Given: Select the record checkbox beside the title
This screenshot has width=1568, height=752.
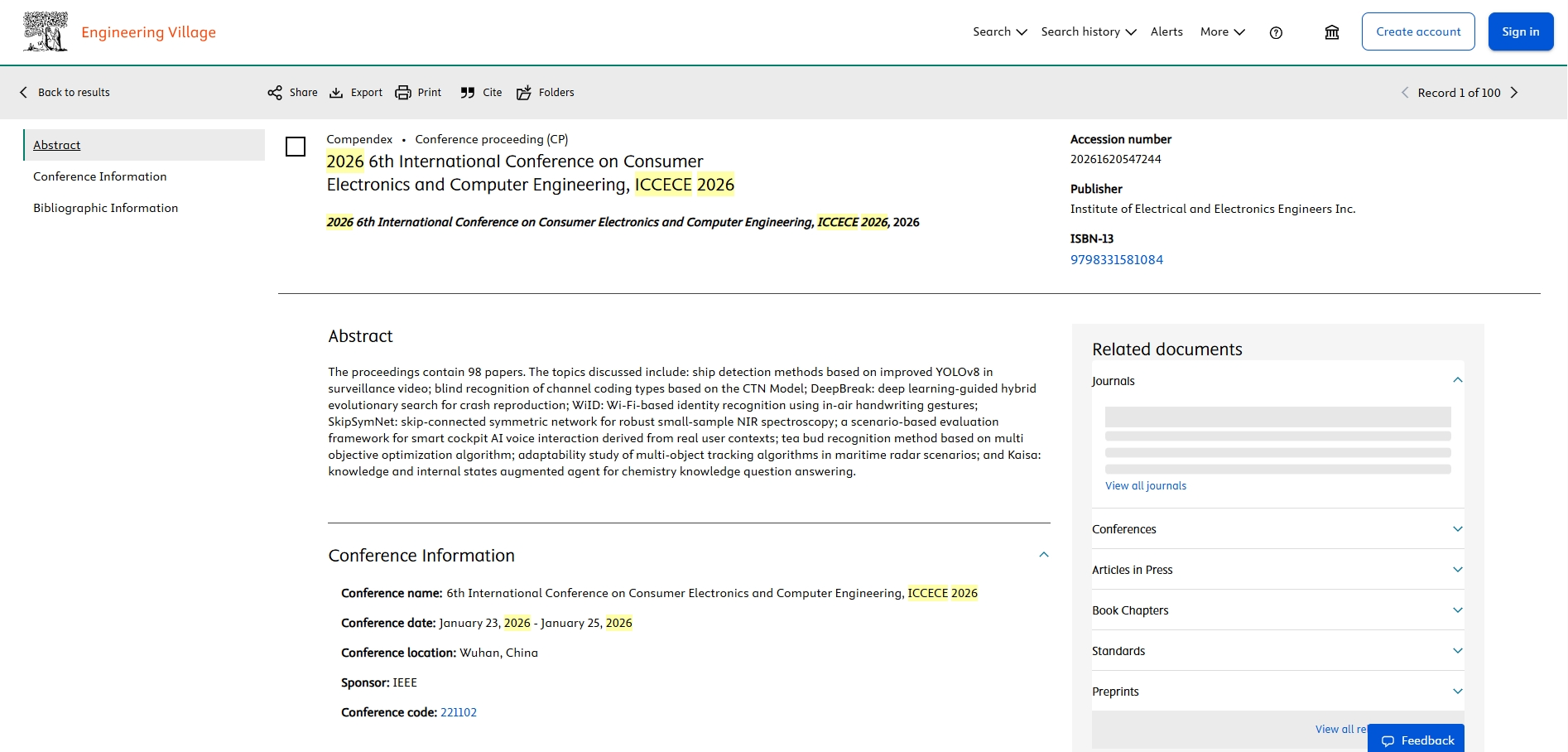Looking at the screenshot, I should (x=296, y=147).
